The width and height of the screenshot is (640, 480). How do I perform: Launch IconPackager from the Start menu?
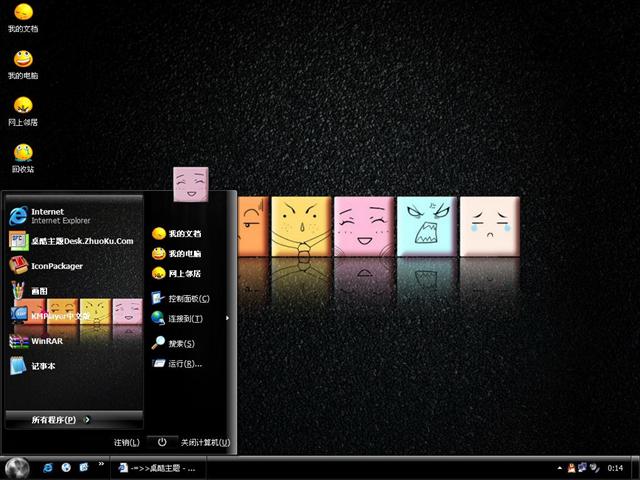click(56, 266)
